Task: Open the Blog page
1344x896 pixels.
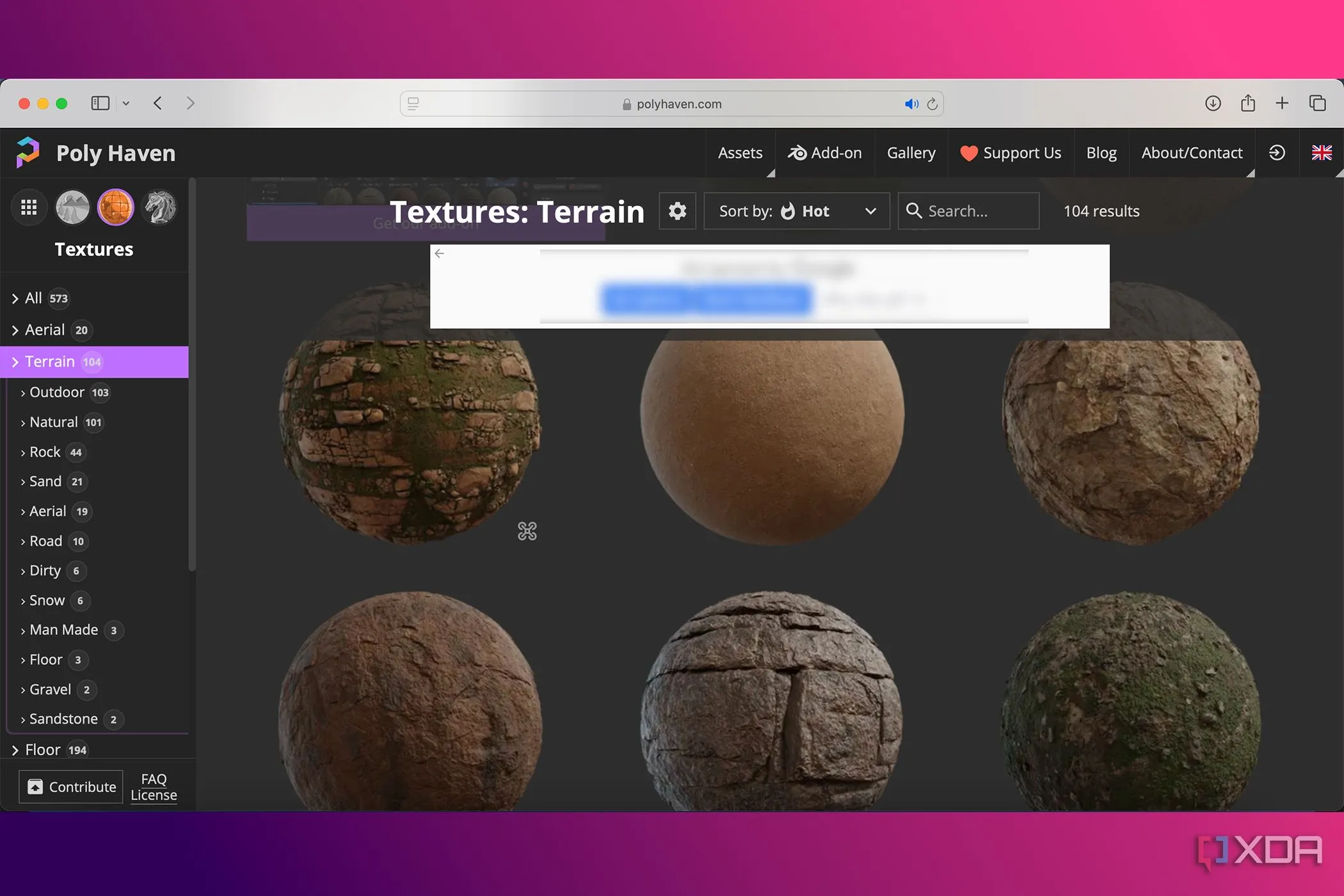Action: 1101,153
